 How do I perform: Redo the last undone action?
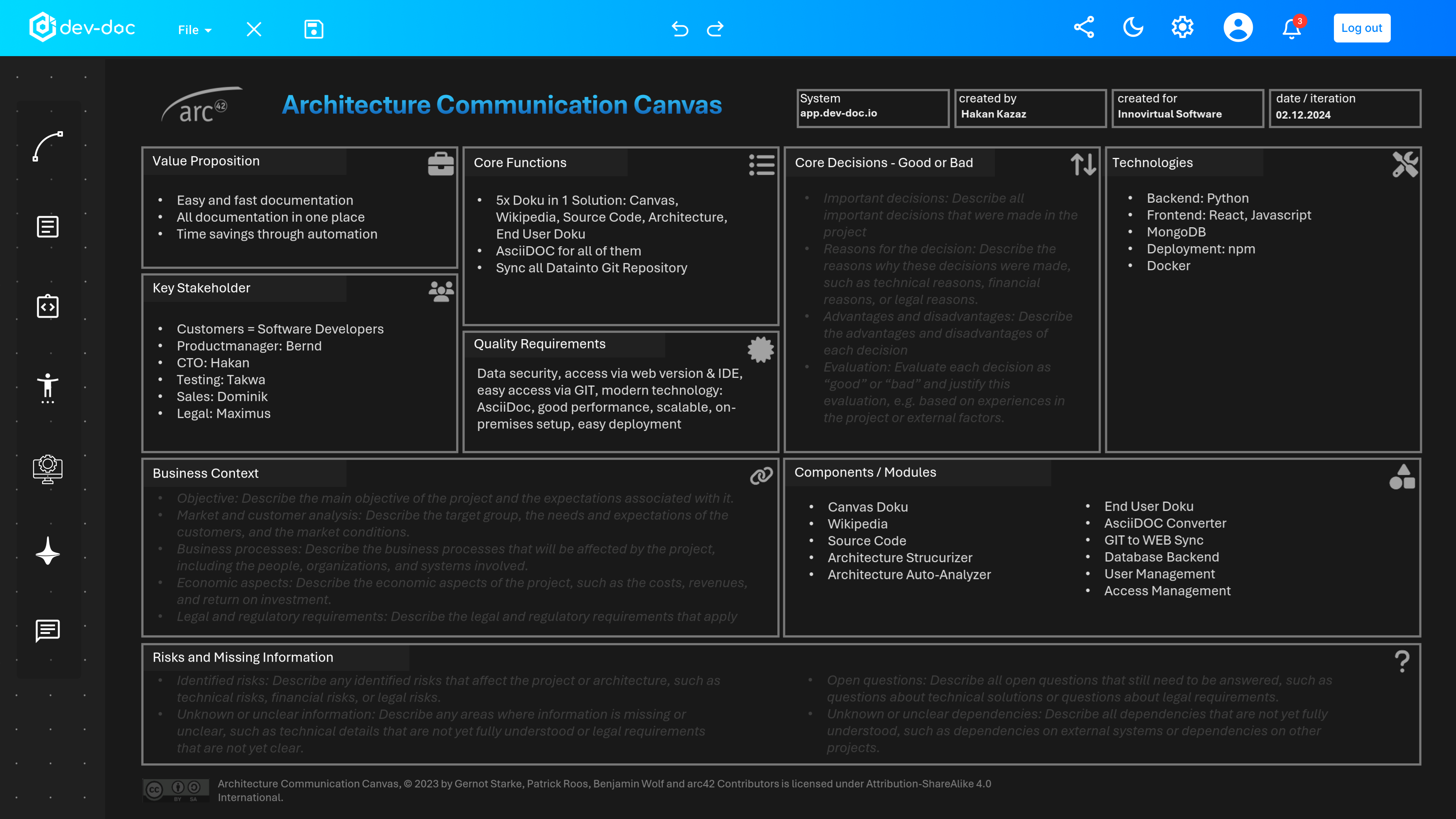click(715, 29)
